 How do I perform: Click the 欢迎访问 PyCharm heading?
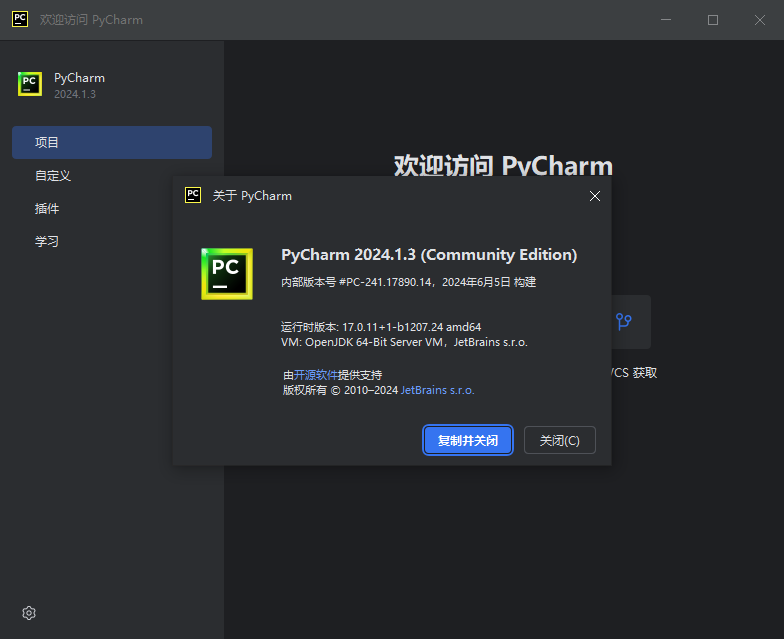pyautogui.click(x=504, y=164)
